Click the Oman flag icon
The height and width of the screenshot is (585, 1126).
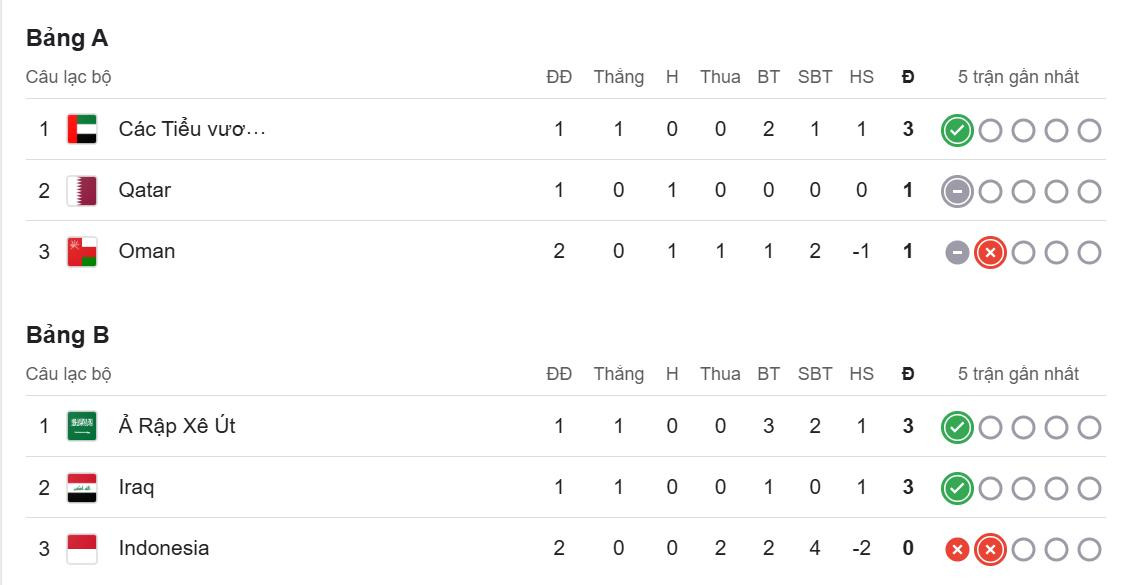pos(81,251)
